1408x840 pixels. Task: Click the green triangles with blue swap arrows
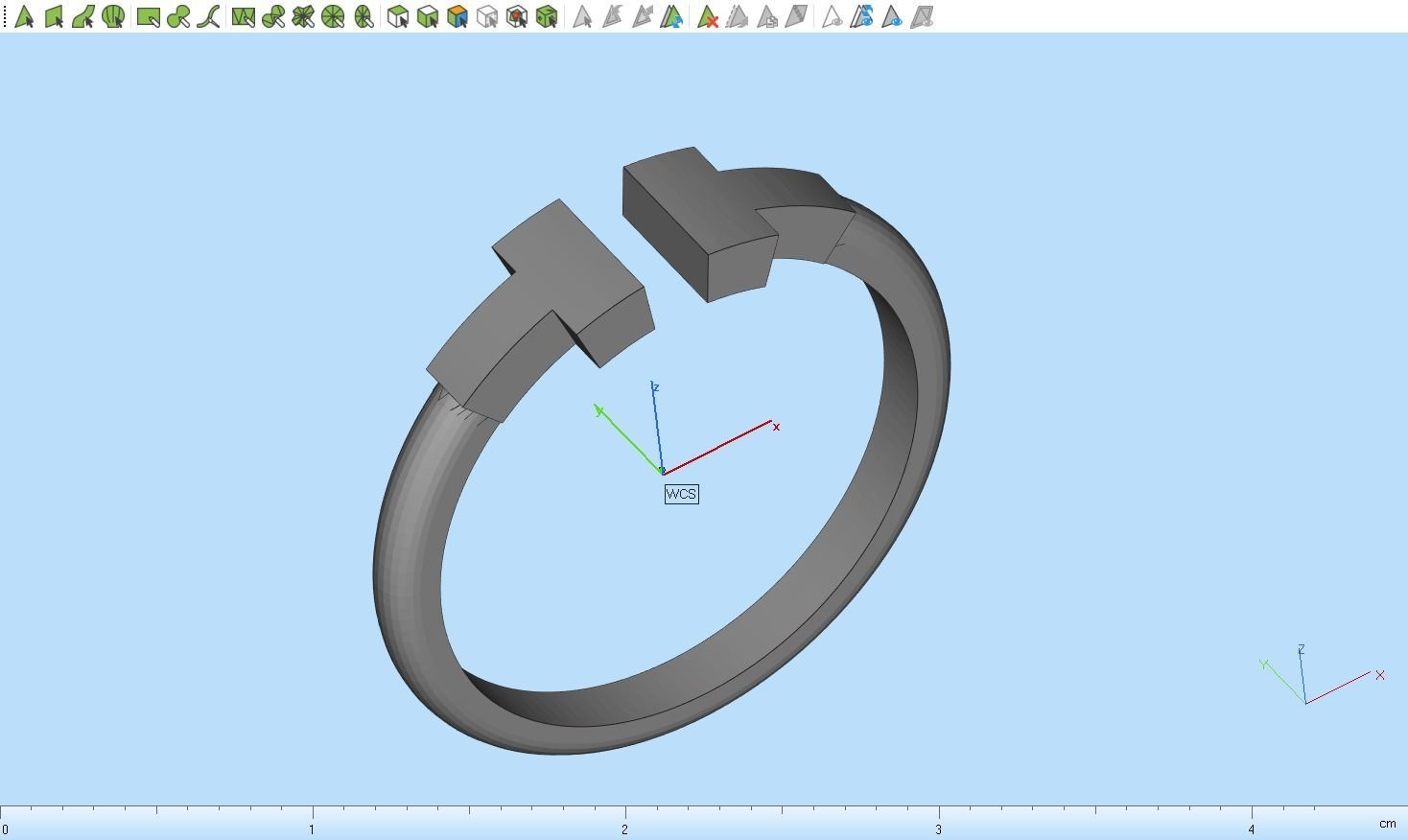click(671, 16)
